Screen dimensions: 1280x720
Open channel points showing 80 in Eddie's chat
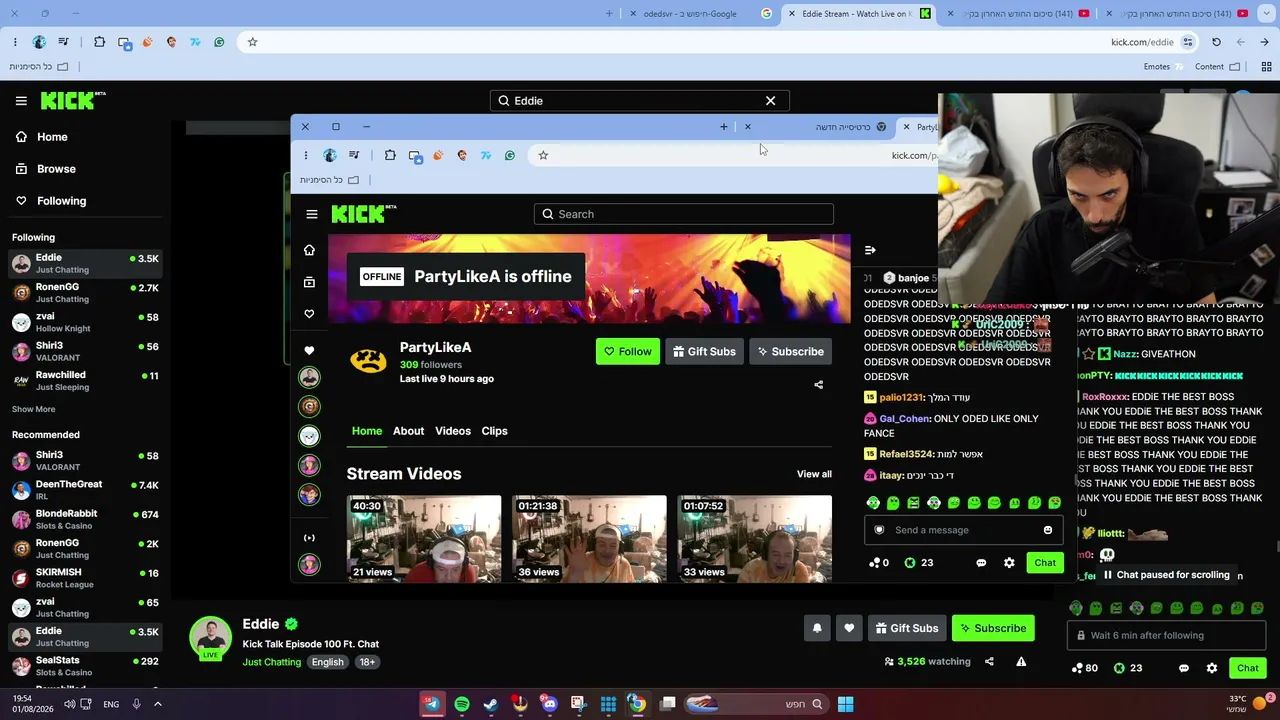[x=1085, y=668]
